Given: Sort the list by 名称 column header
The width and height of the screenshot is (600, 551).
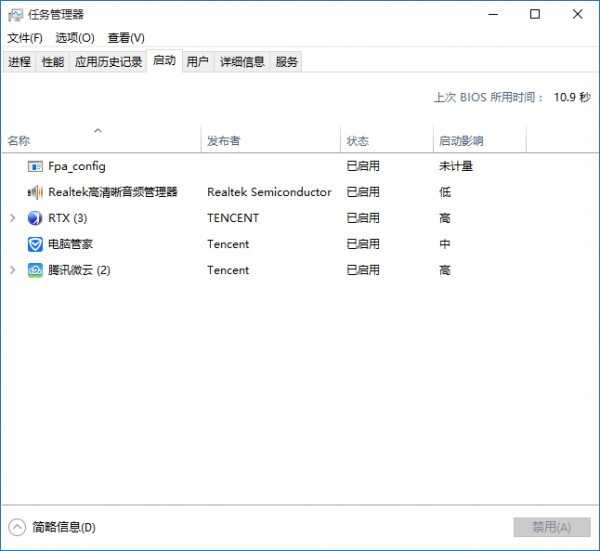Looking at the screenshot, I should click(x=19, y=141).
